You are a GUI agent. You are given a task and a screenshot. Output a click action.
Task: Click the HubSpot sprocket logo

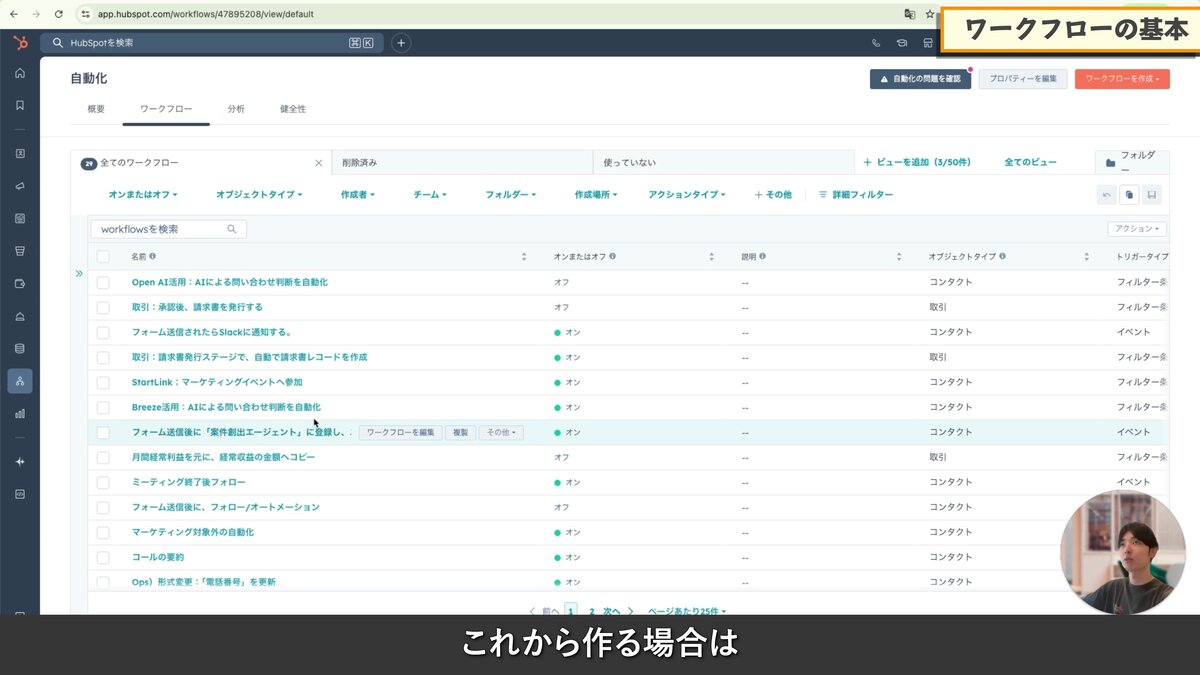click(19, 43)
